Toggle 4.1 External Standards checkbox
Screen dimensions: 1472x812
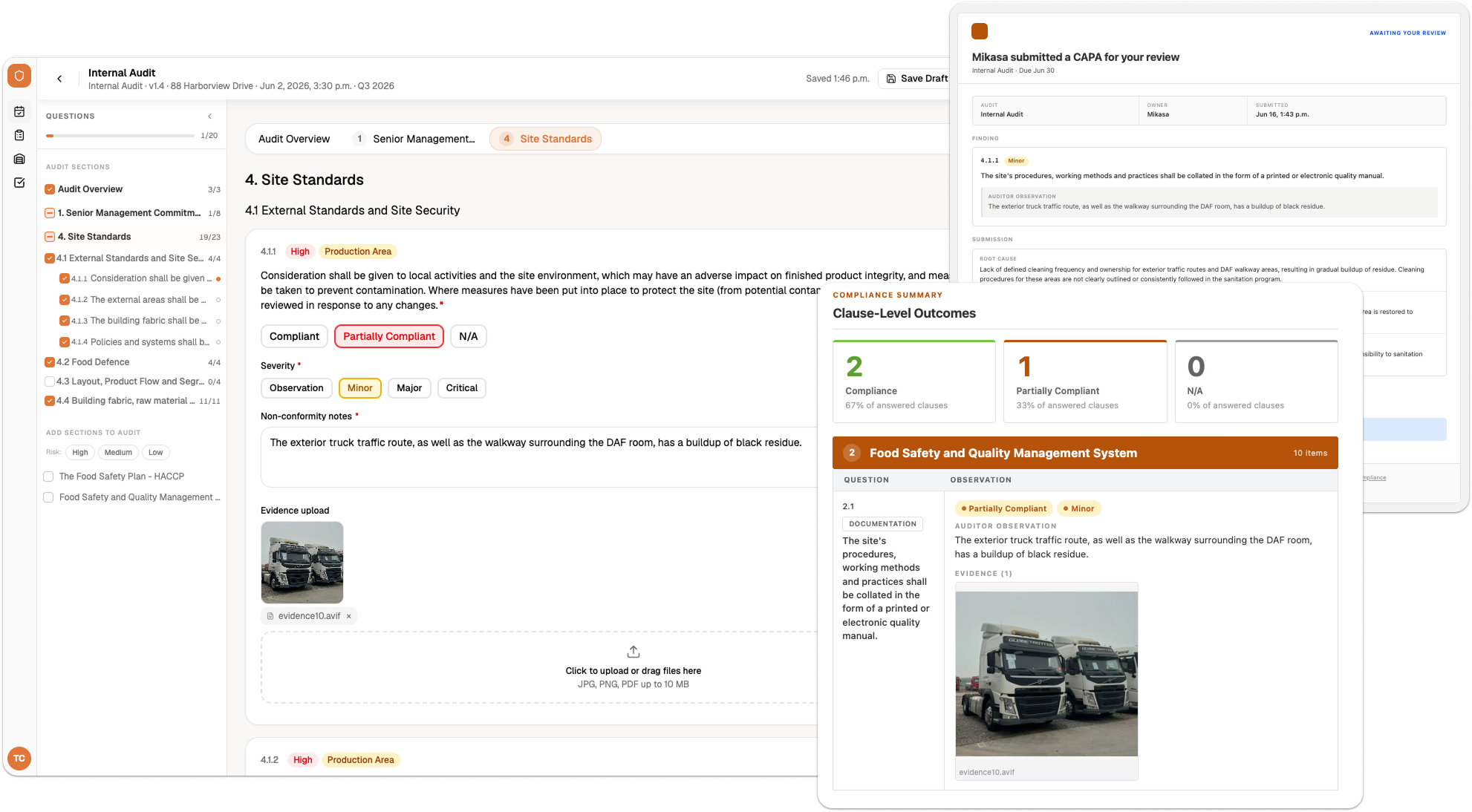tap(50, 258)
